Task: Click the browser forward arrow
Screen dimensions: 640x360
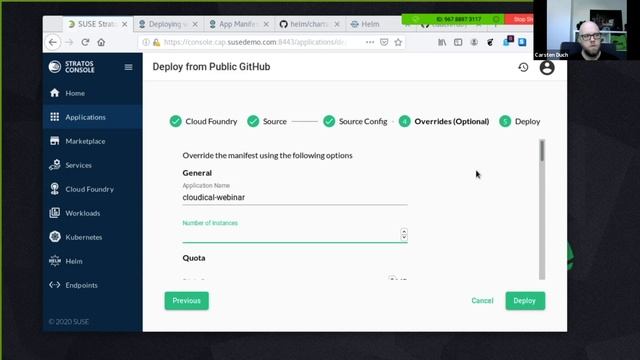Action: [x=69, y=42]
